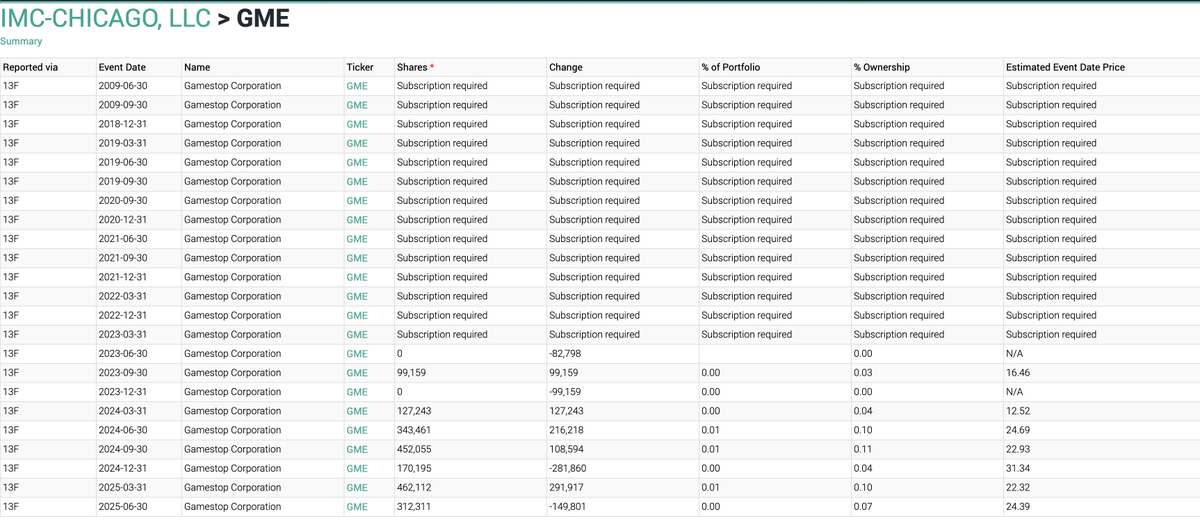Open GME ticker link in 2021-12-31 row
The width and height of the screenshot is (1200, 521).
tap(357, 277)
